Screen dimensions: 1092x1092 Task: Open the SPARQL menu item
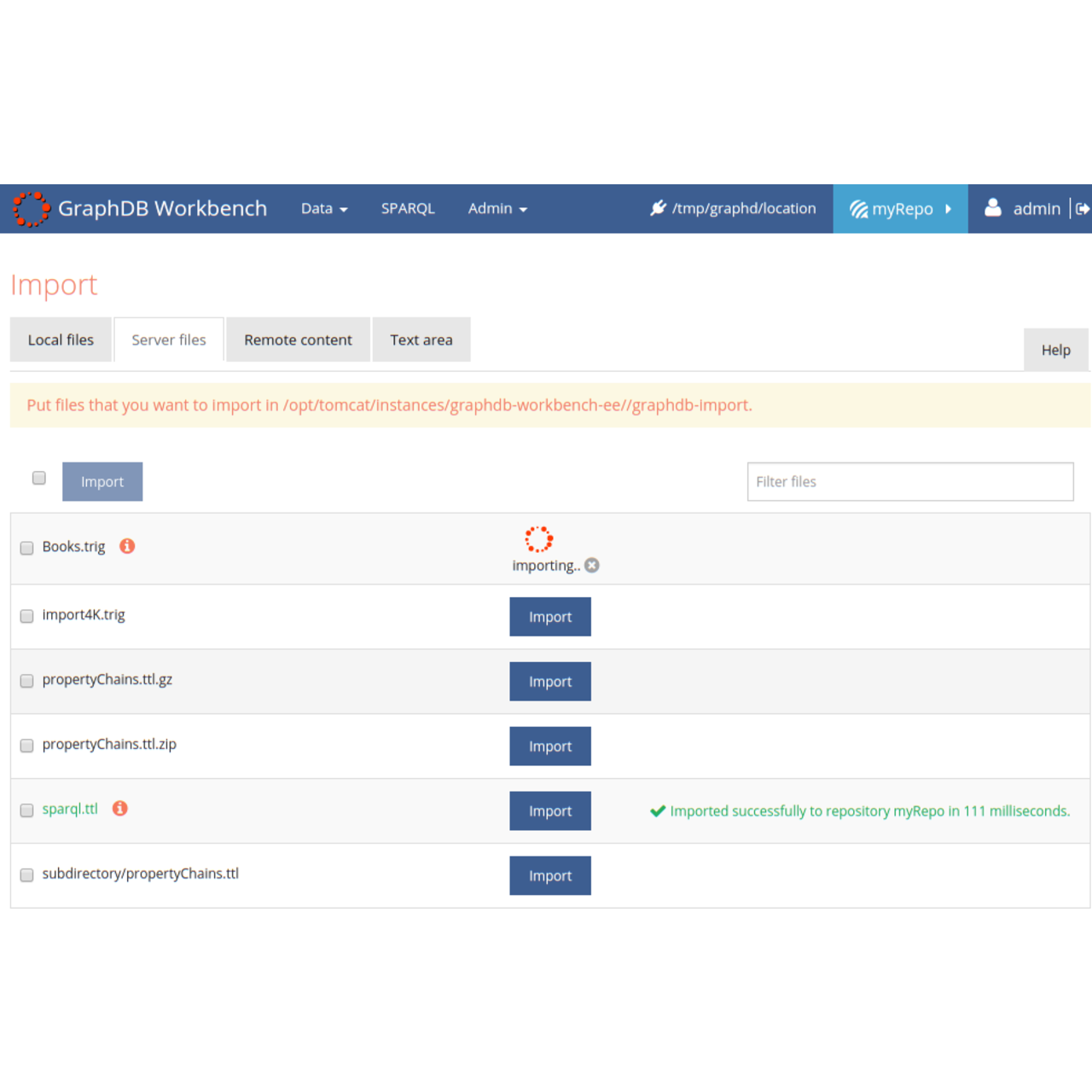click(x=408, y=208)
